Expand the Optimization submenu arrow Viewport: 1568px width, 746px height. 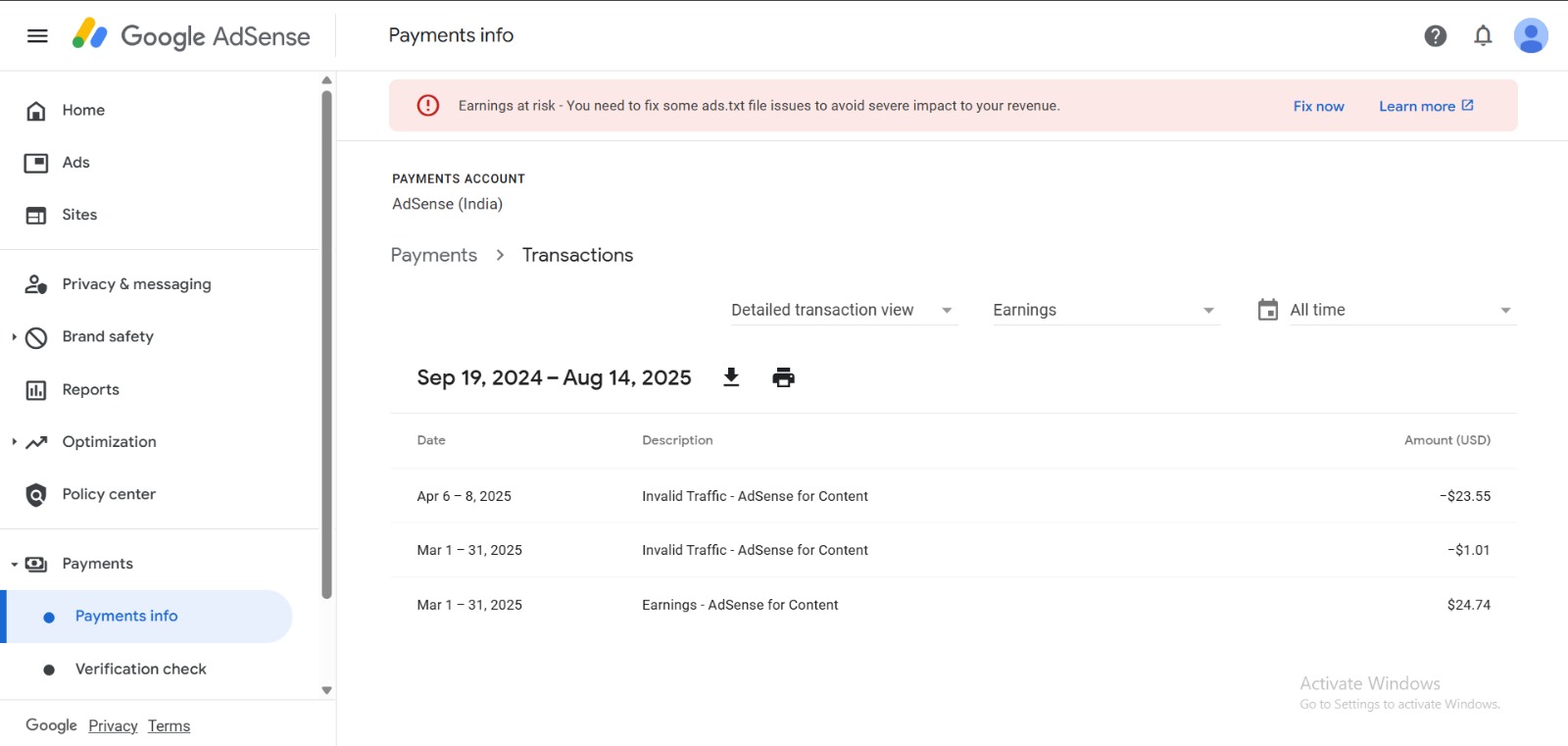[14, 442]
